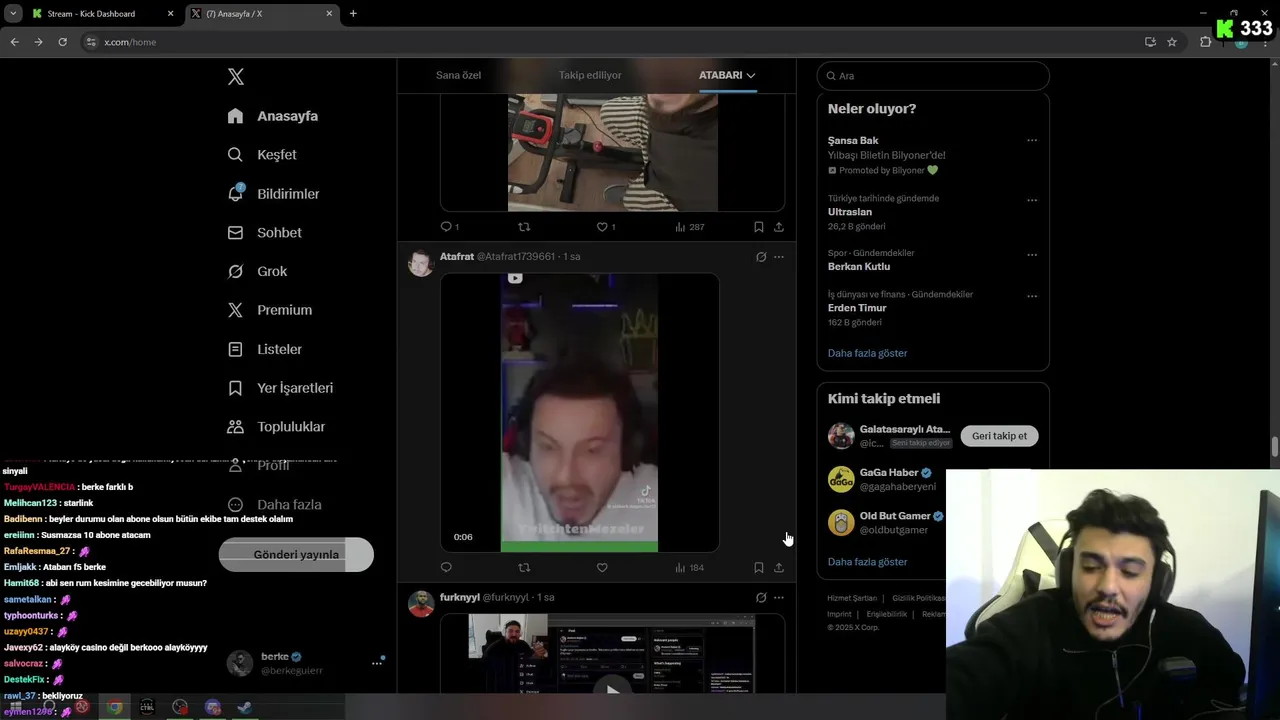Open more options for Berkan Kutlu trend
This screenshot has width=1280, height=720.
coord(1032,255)
